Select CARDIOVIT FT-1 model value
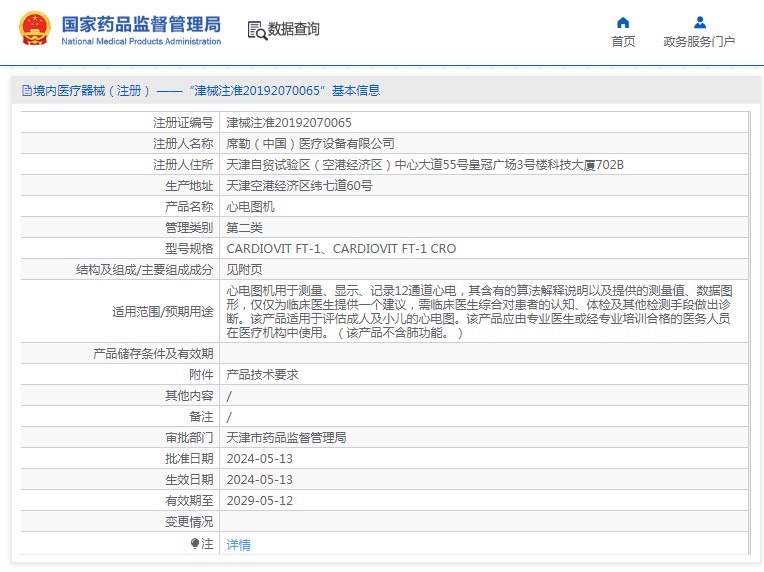This screenshot has height=572, width=764. 341,248
